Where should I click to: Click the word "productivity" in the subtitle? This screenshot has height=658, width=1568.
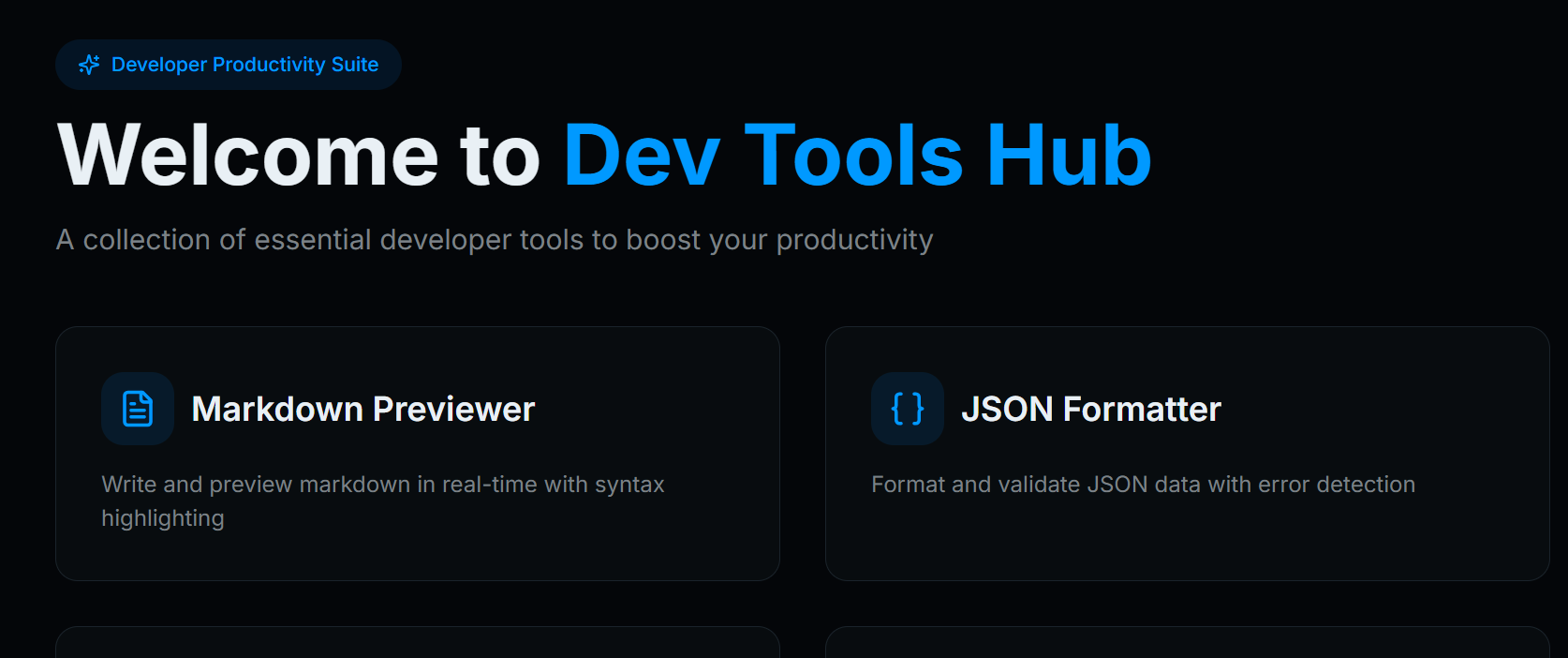(x=854, y=240)
